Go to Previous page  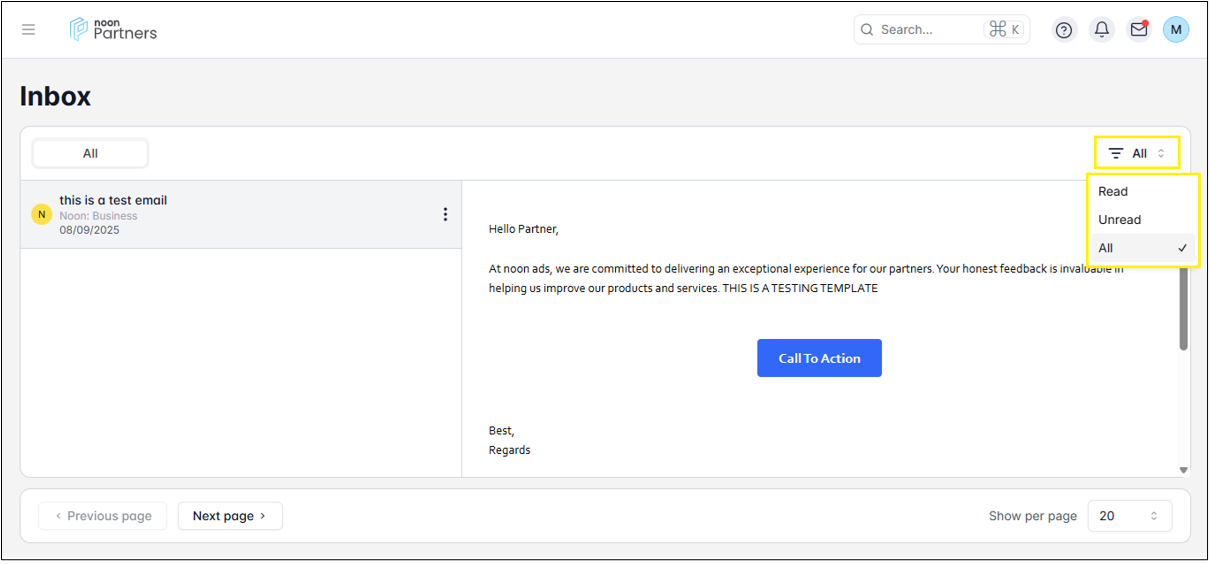coord(103,516)
